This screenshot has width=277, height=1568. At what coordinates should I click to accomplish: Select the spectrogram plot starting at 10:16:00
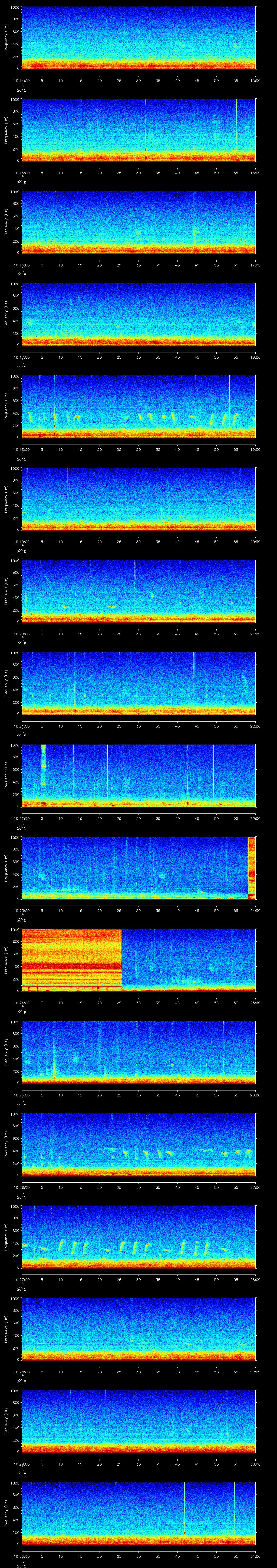click(x=138, y=222)
